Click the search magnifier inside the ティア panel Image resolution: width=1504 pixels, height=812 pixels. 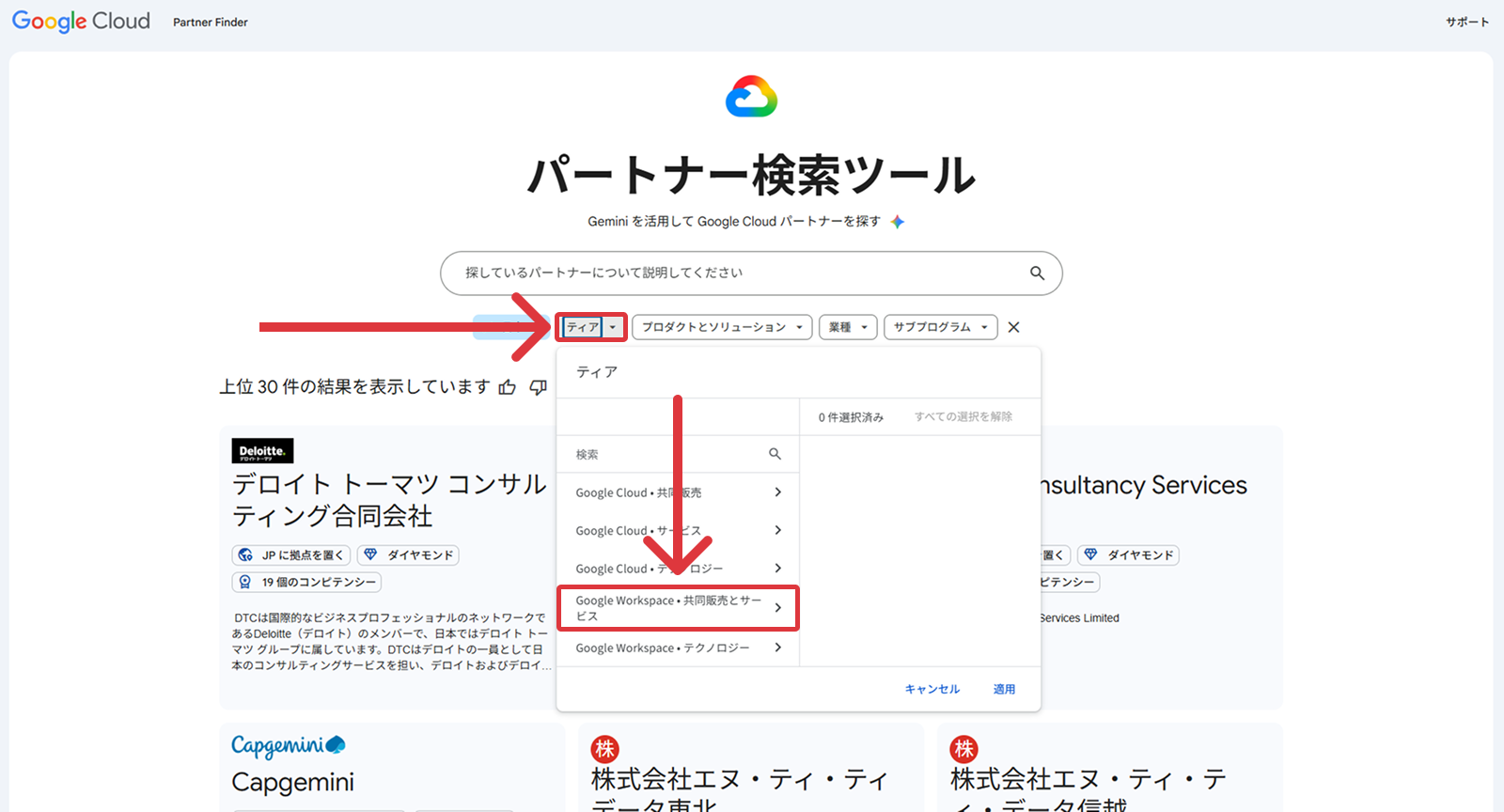pos(775,454)
